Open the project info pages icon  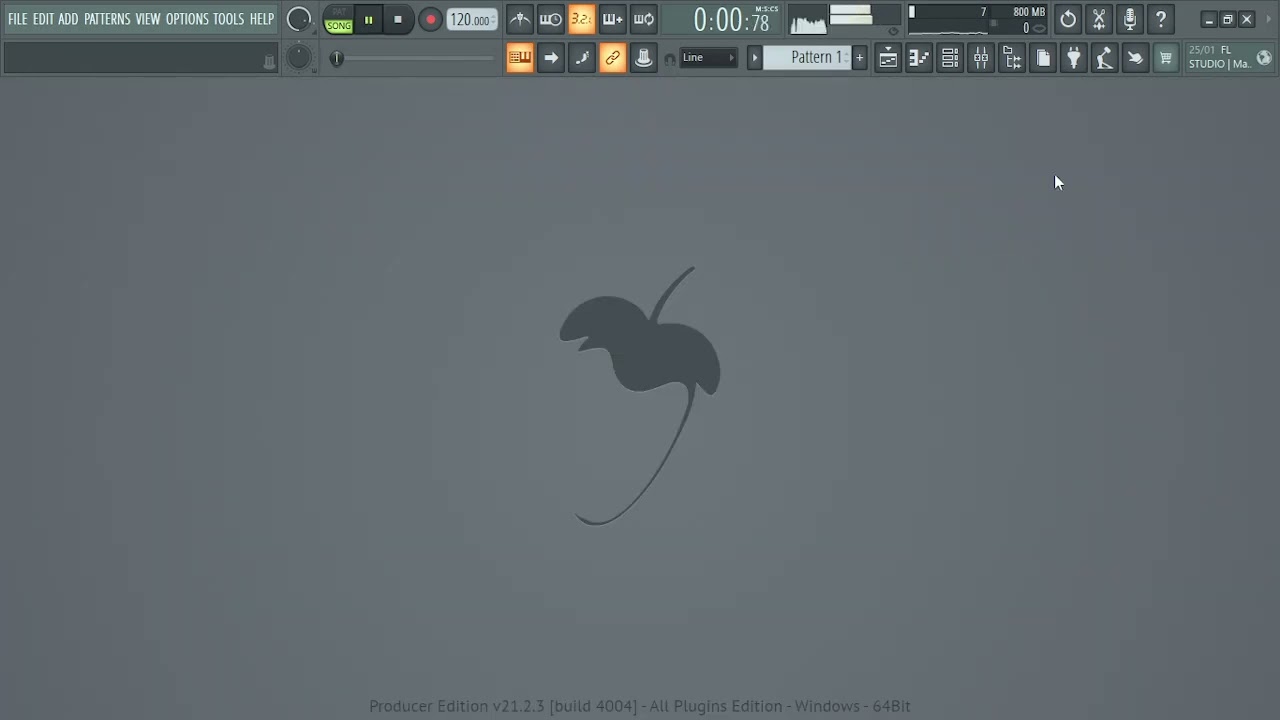[x=1043, y=58]
